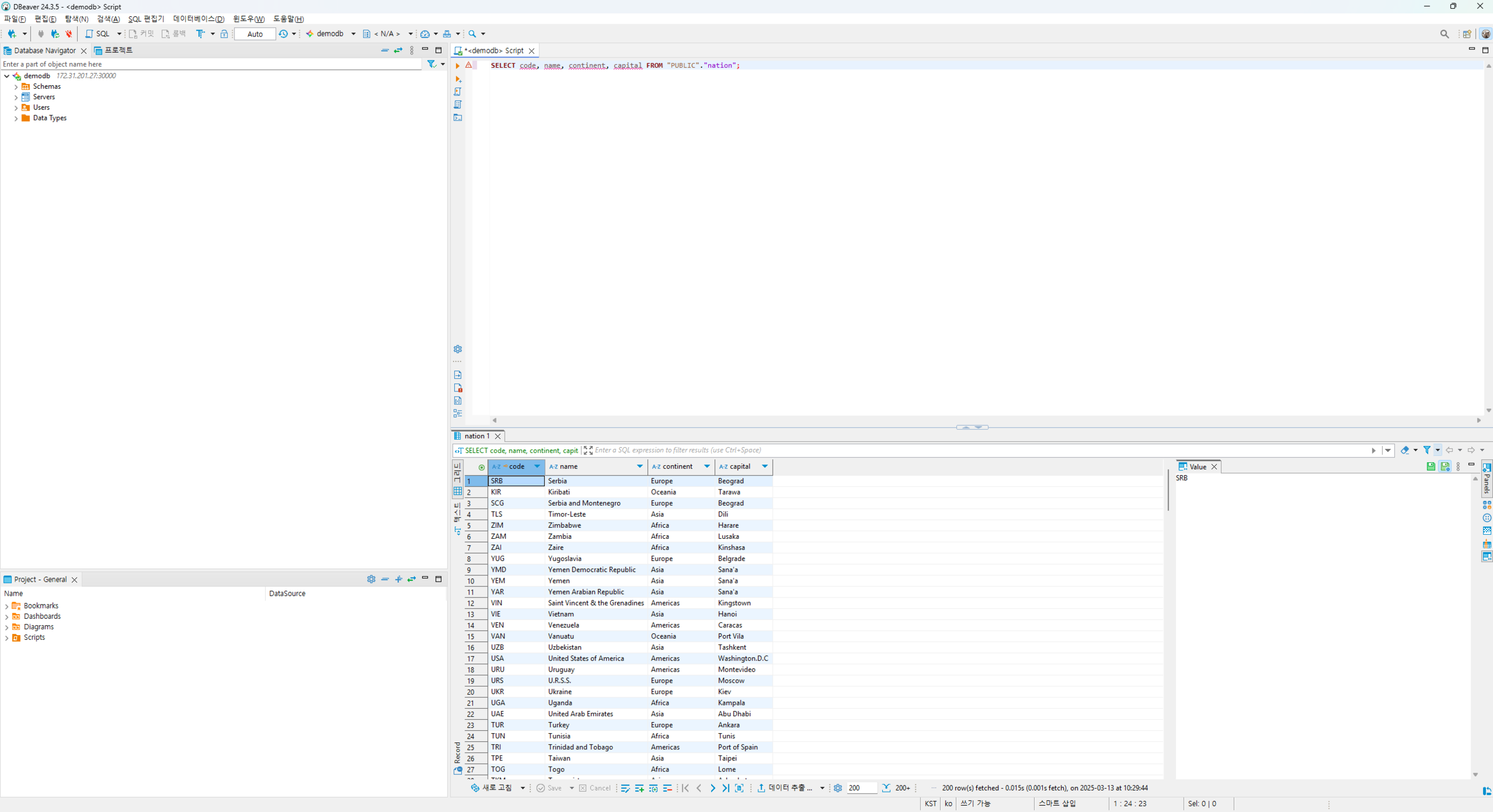Click the Link with Editor arrows in Database Navigator
Screen dimensions: 1493x812
tap(398, 50)
